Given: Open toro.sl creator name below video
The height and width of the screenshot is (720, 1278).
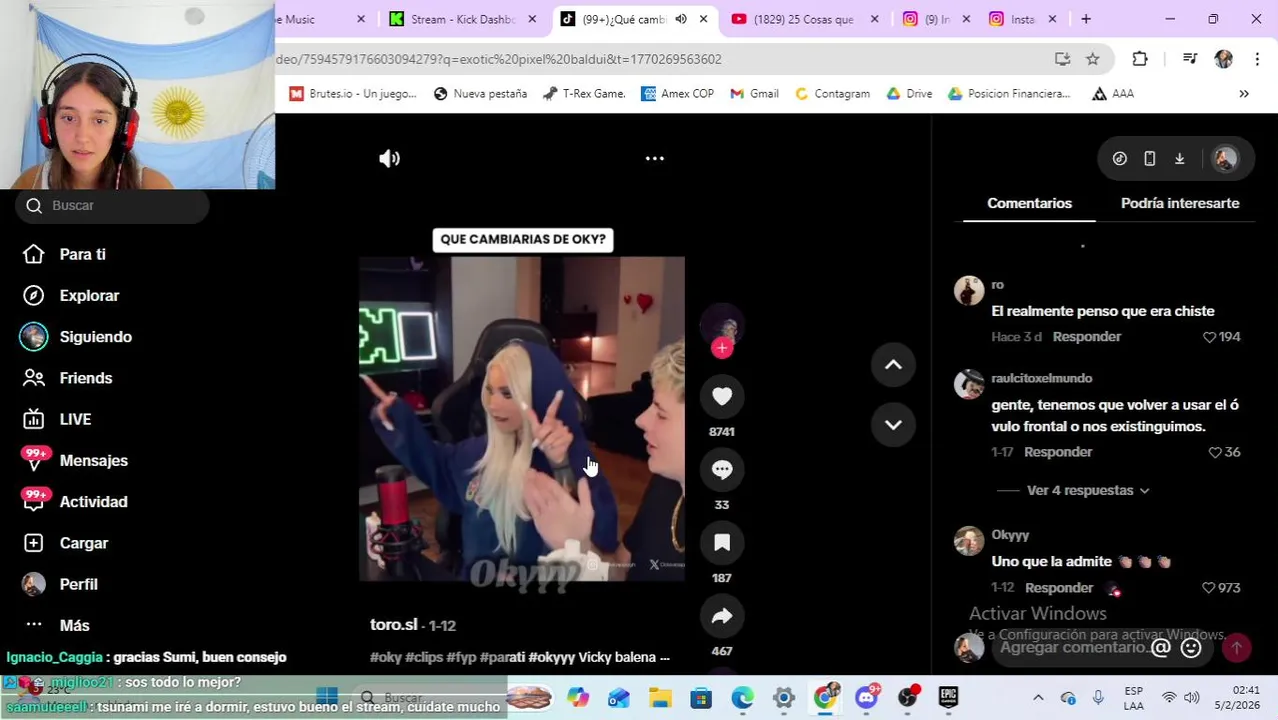Looking at the screenshot, I should click(393, 624).
